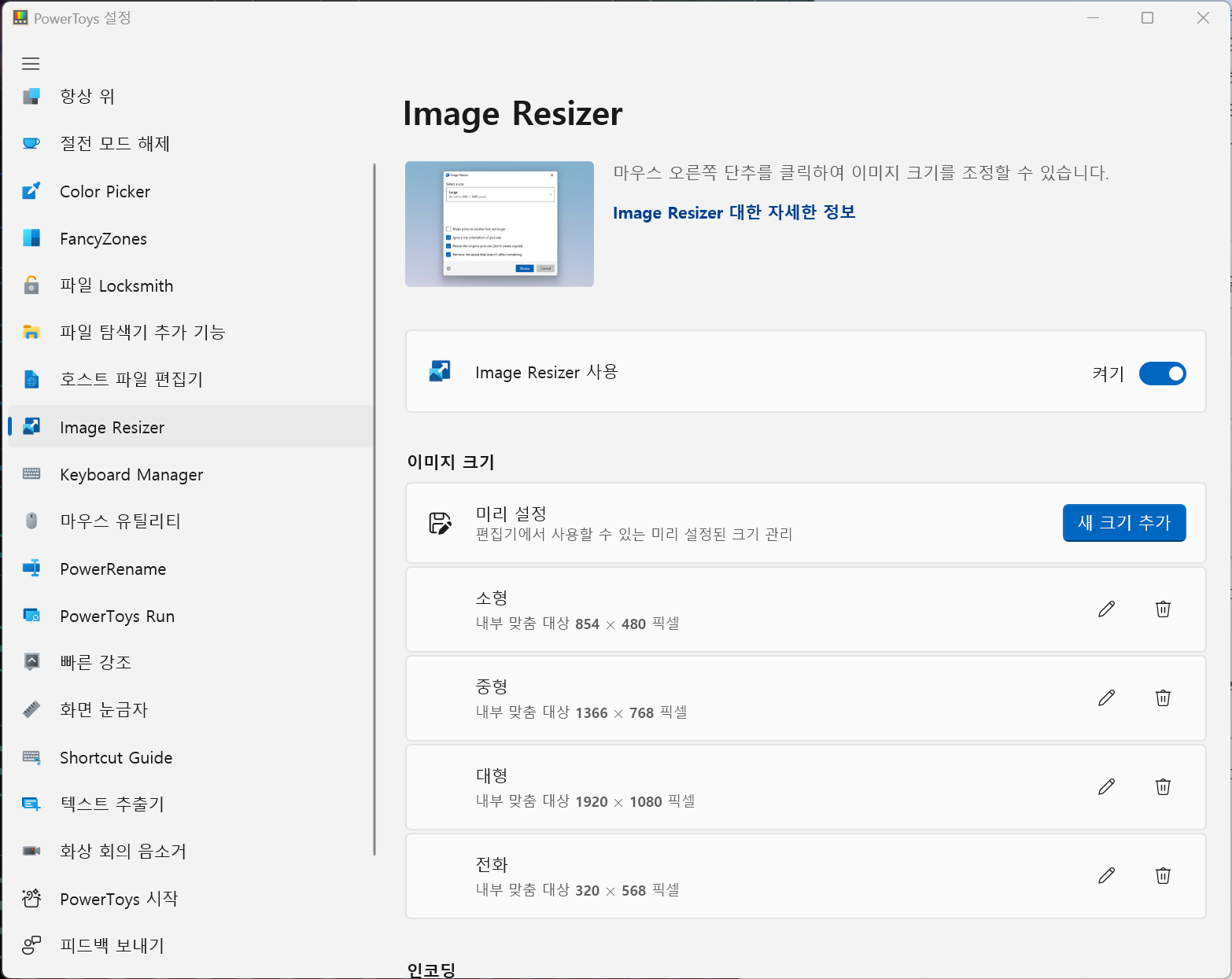Image resolution: width=1232 pixels, height=979 pixels.
Task: Click the Image Resizer preview thumbnail
Action: (x=500, y=224)
